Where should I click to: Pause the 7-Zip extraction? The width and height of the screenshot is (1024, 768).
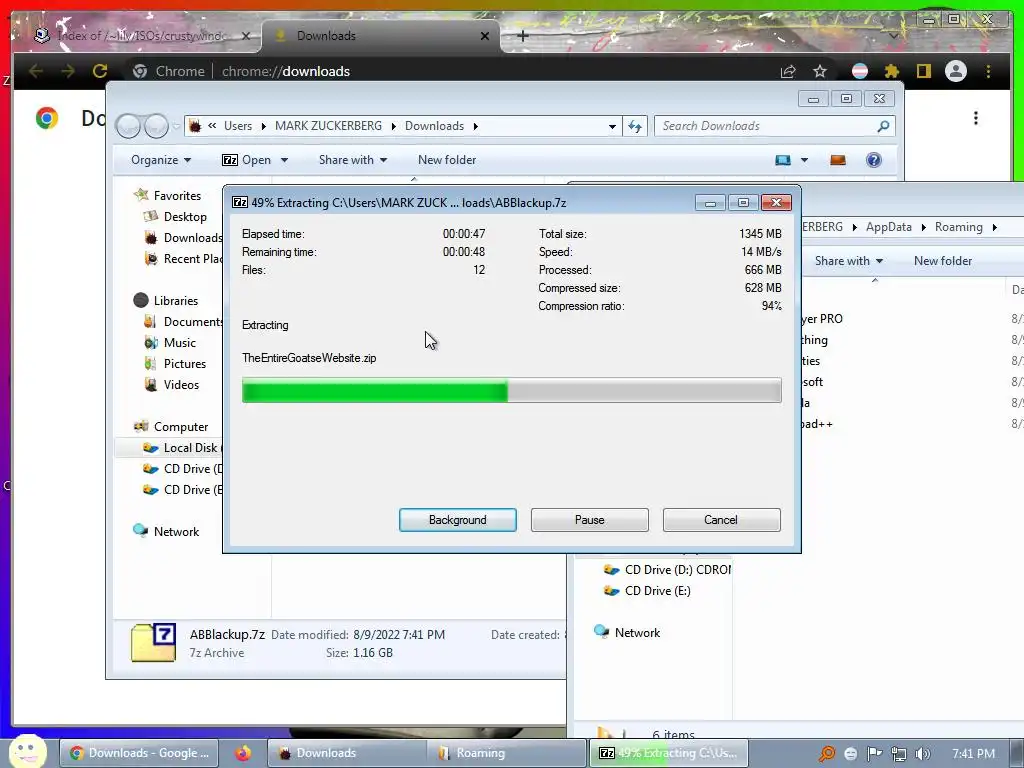tap(589, 520)
